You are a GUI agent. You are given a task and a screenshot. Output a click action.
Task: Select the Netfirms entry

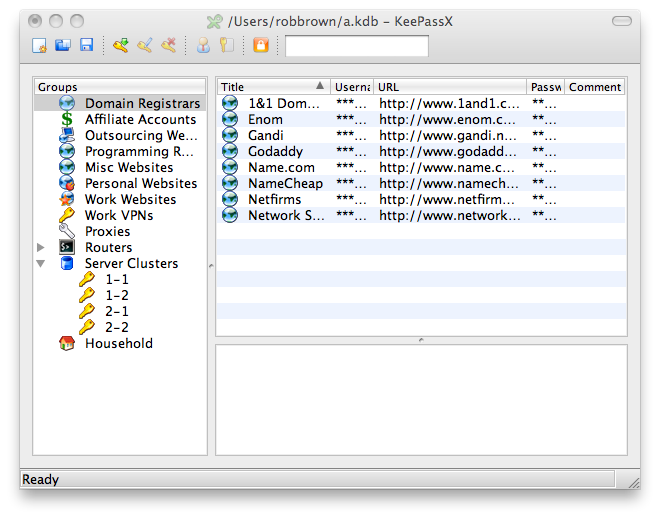[x=421, y=199]
